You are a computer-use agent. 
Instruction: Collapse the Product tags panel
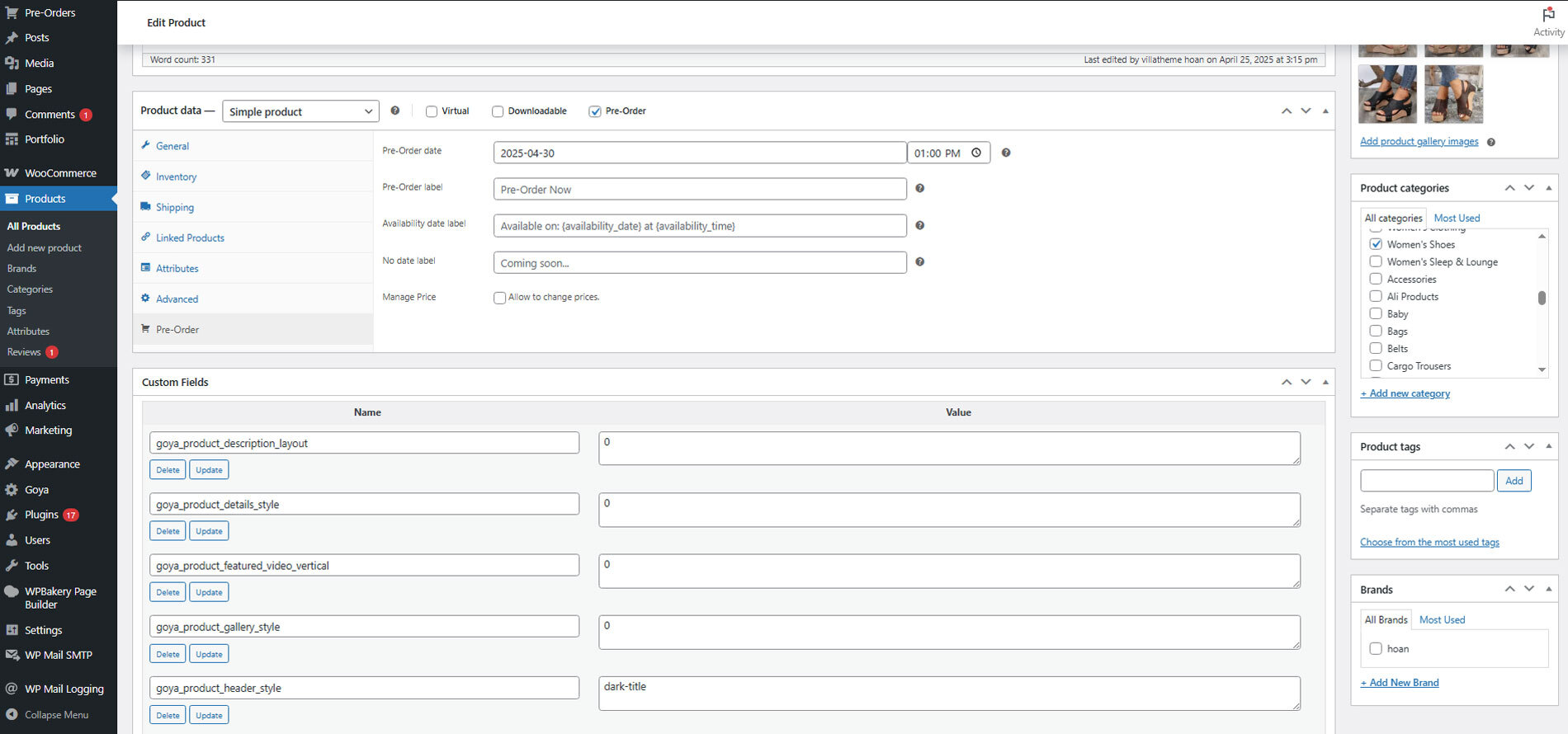tap(1548, 446)
